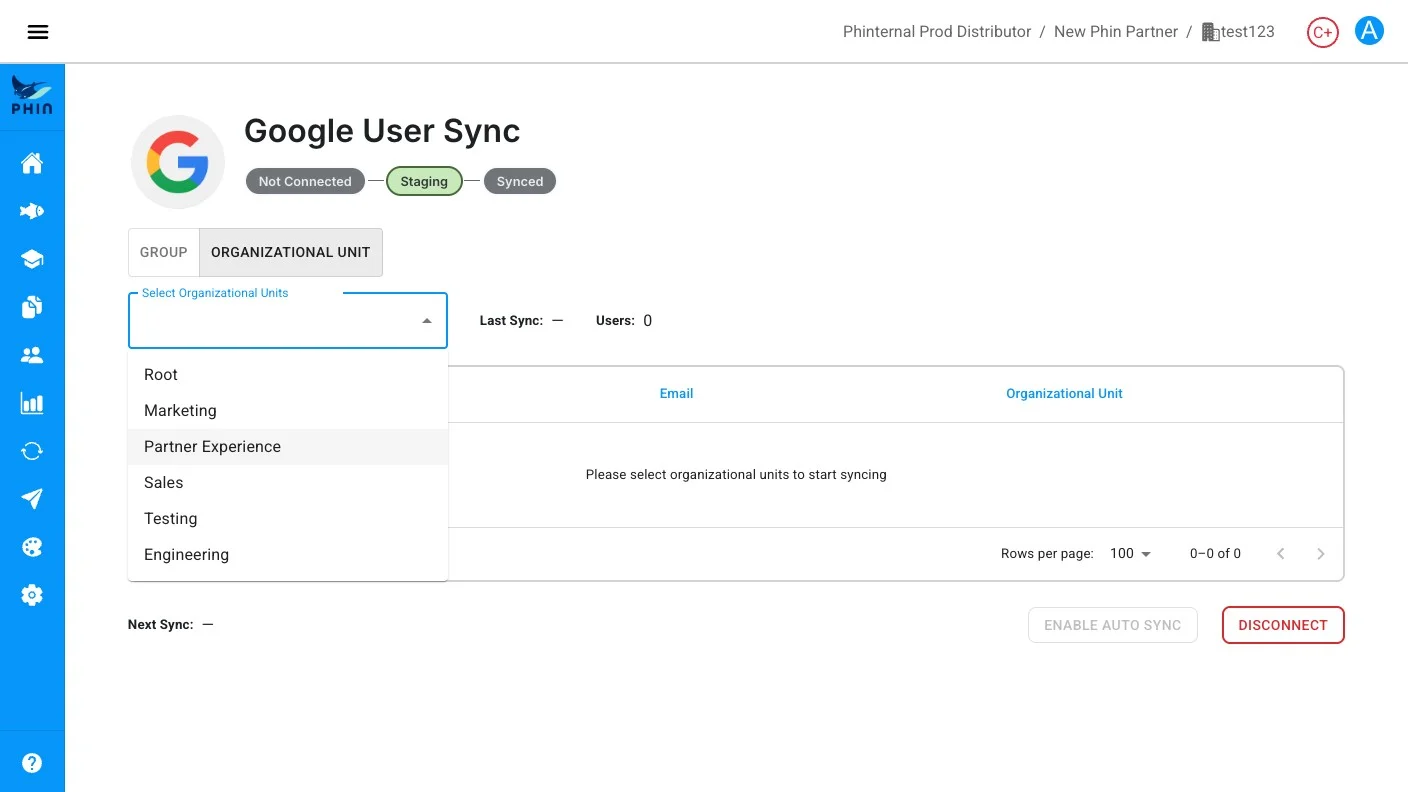1408x792 pixels.
Task: Go to the next table page
Action: (1321, 554)
